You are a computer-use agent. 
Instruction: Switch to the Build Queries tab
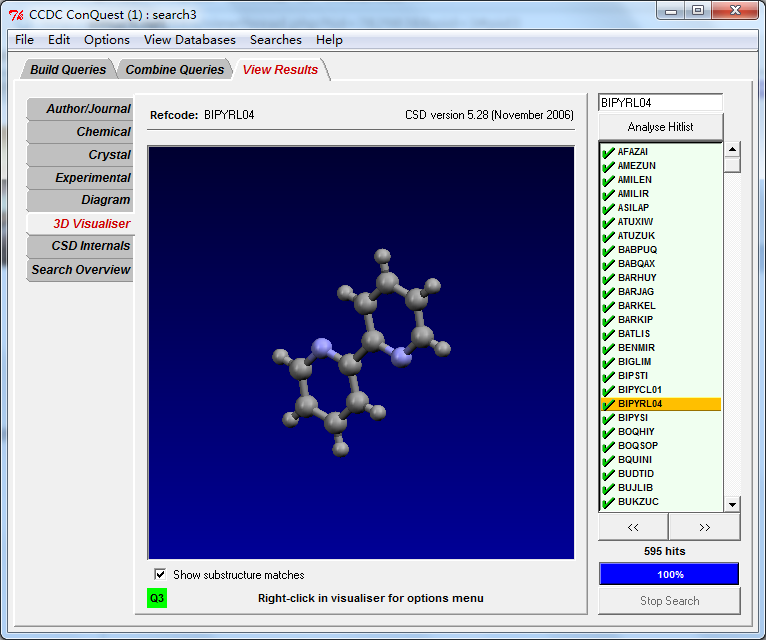pyautogui.click(x=68, y=70)
